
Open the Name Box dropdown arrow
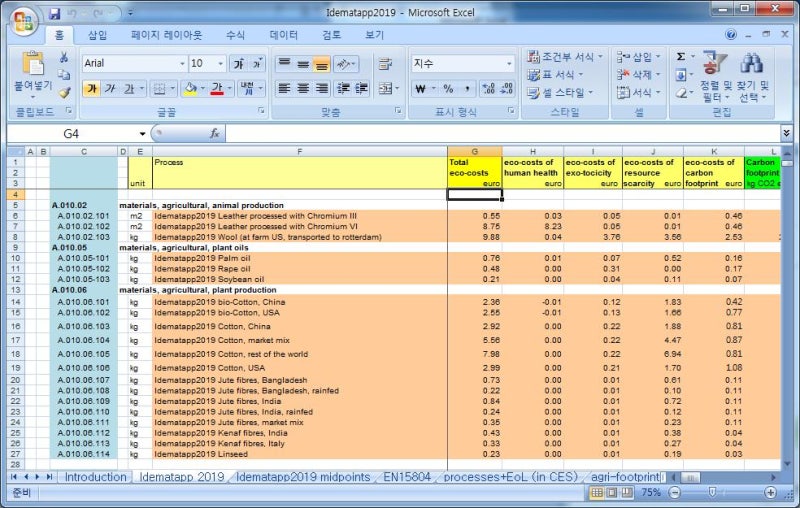click(x=143, y=134)
